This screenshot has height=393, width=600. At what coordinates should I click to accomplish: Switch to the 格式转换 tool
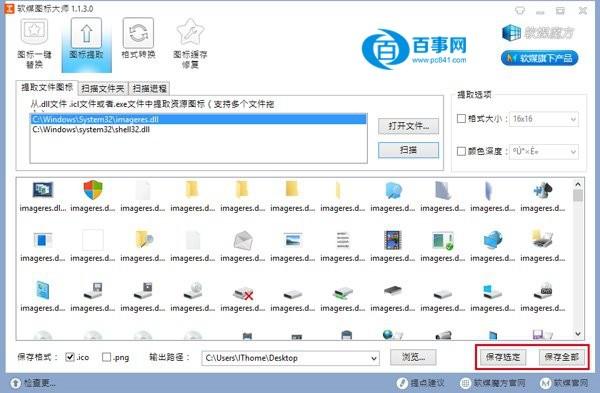coord(138,38)
